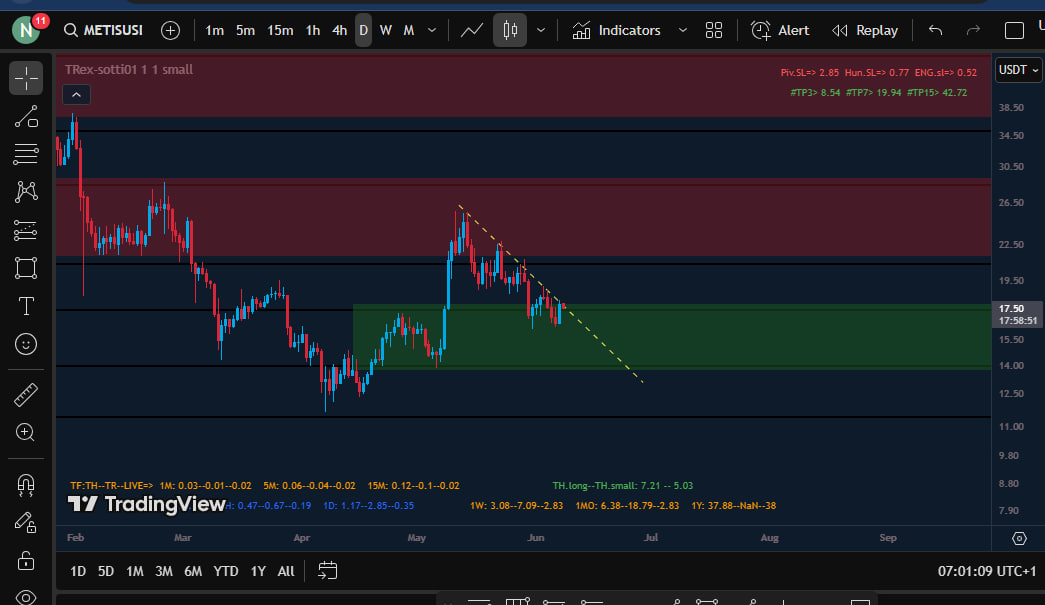This screenshot has height=605, width=1045.
Task: Select the 3M date range
Action: pyautogui.click(x=163, y=571)
